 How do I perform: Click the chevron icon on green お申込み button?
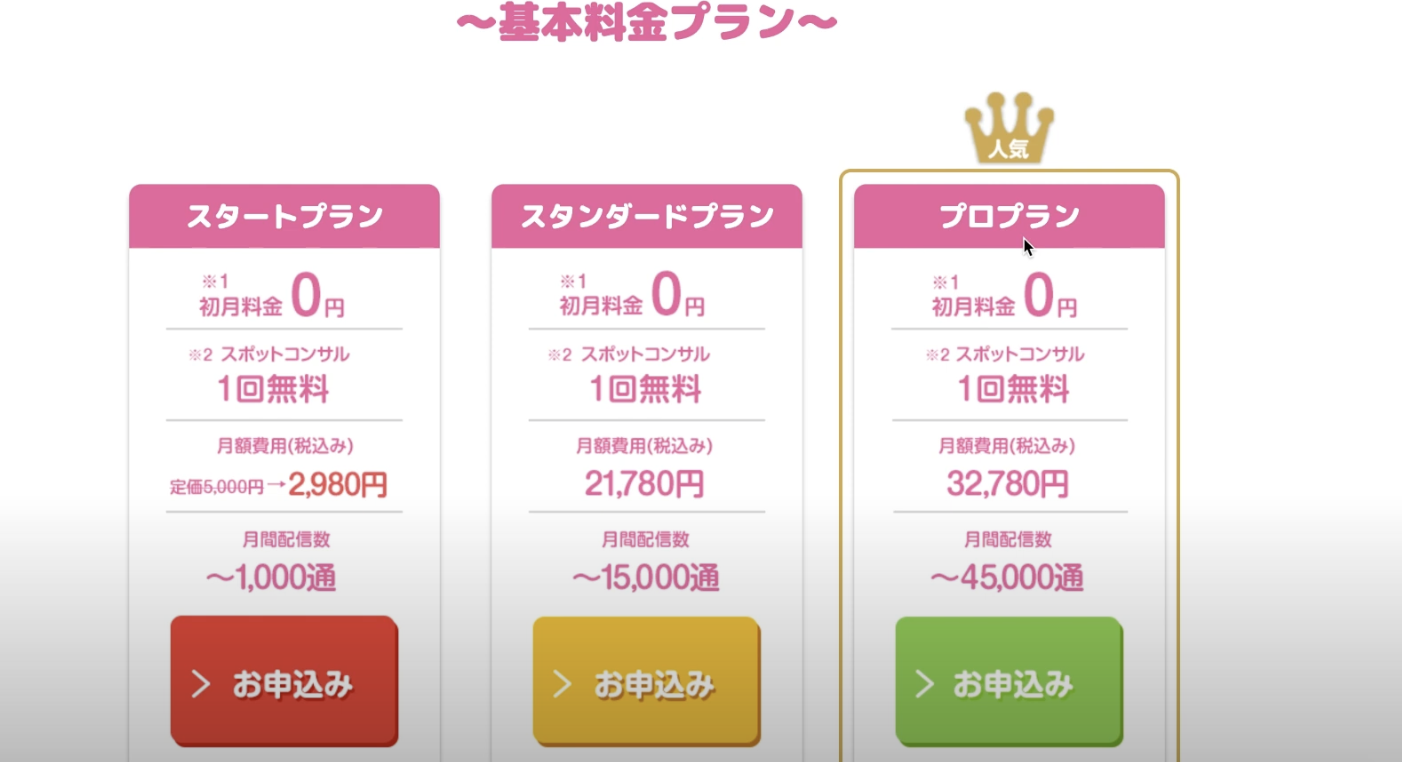(925, 685)
